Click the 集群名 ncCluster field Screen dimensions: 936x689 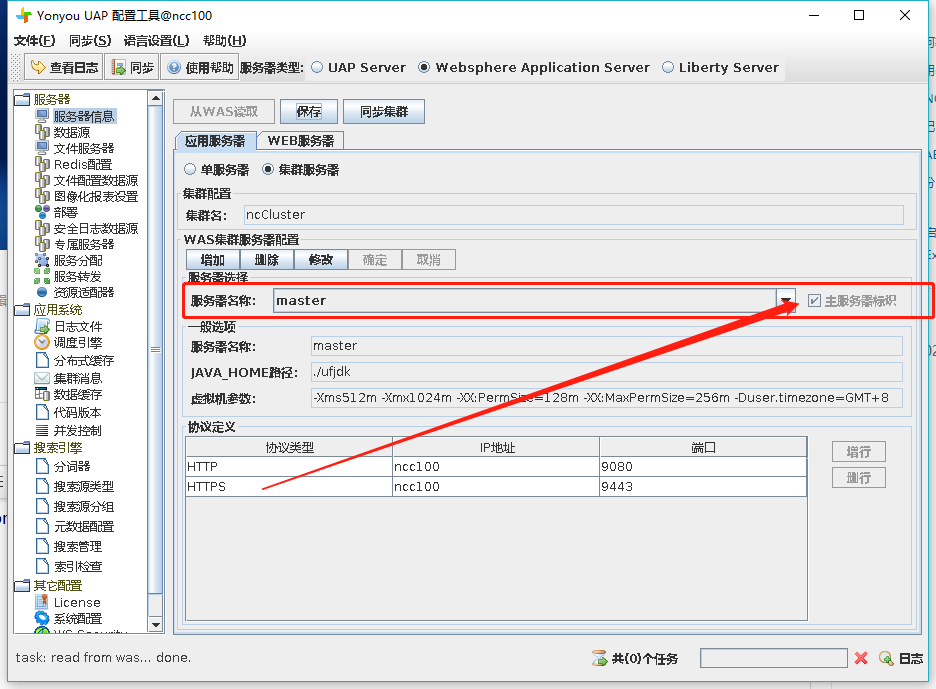[x=574, y=215]
